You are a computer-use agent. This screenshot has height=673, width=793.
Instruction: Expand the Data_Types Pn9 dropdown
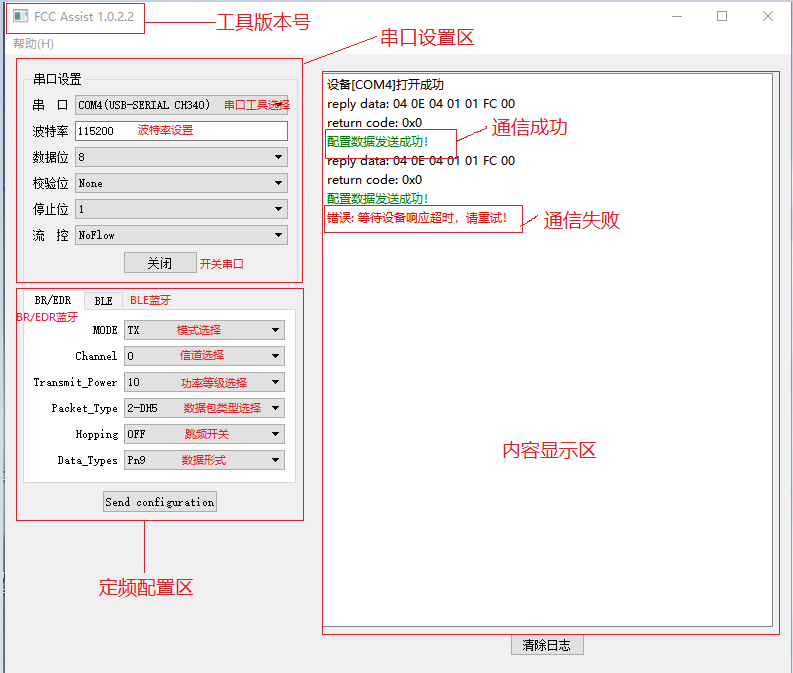(x=204, y=460)
